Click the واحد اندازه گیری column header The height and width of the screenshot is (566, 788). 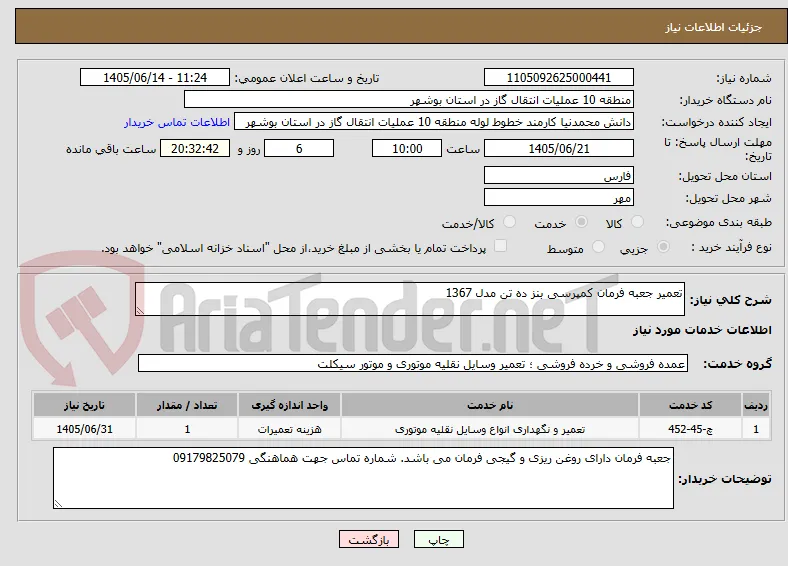[289, 405]
